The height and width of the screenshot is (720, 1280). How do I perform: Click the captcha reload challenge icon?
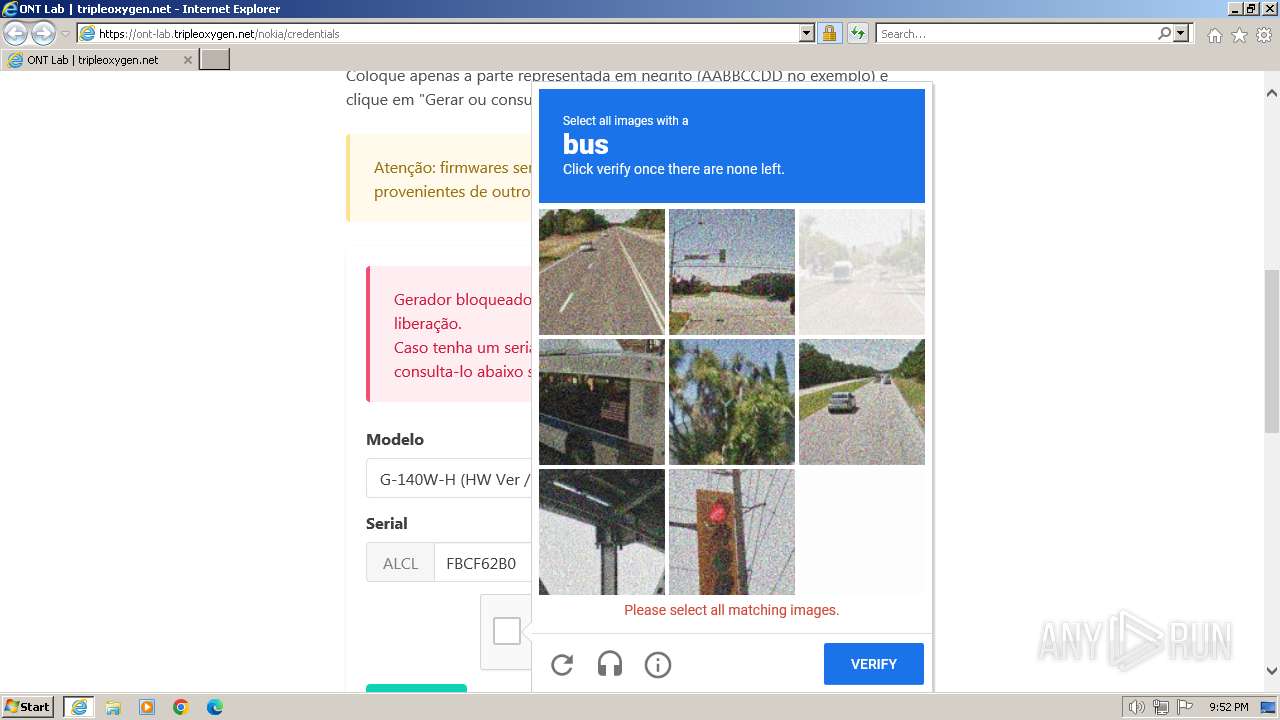[562, 664]
